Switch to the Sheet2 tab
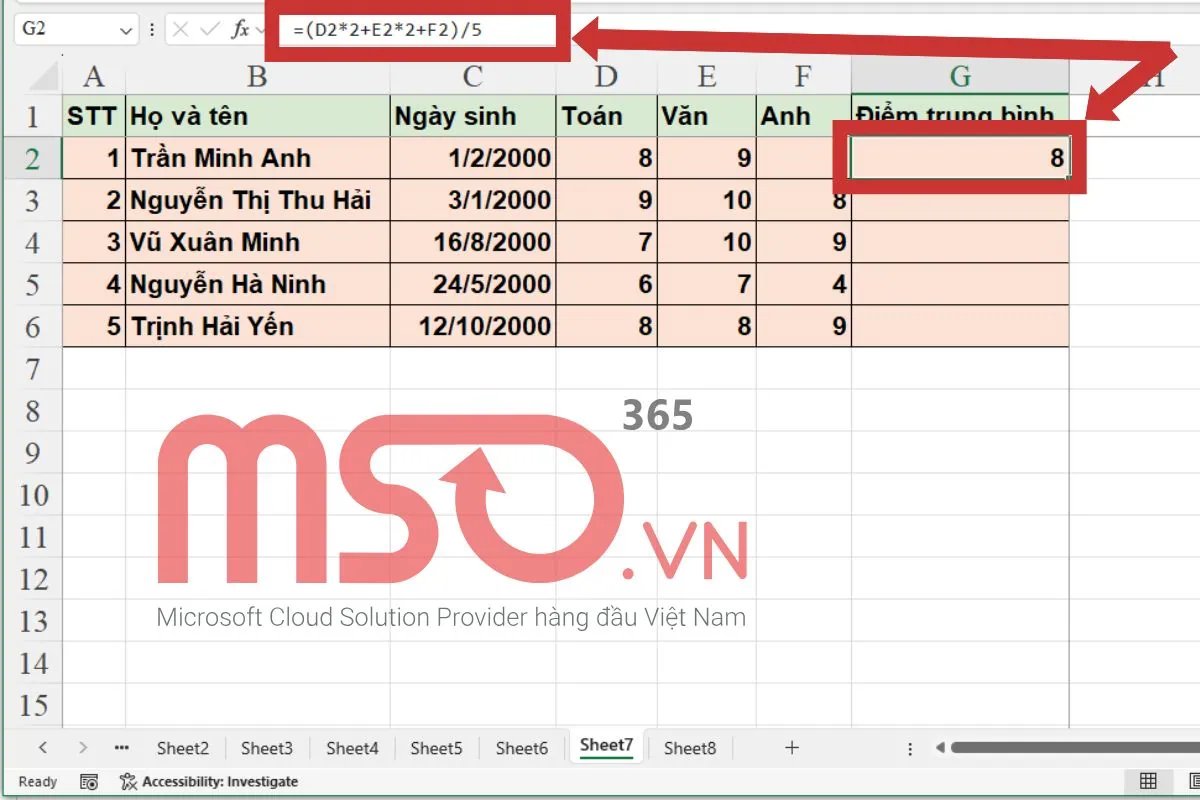This screenshot has width=1200, height=800. pyautogui.click(x=182, y=747)
